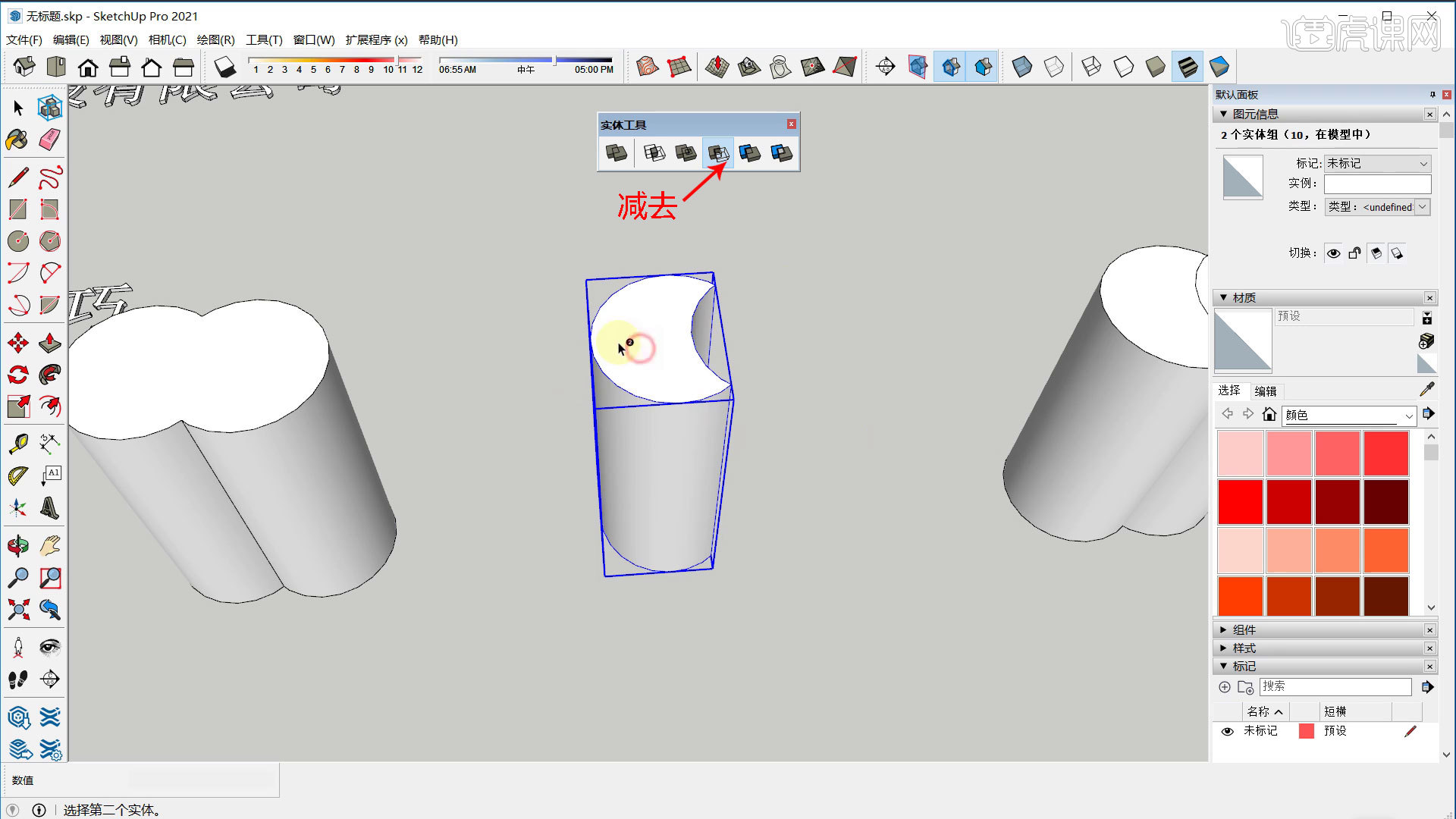Pick the Eraser tool in left toolbar

pos(50,140)
